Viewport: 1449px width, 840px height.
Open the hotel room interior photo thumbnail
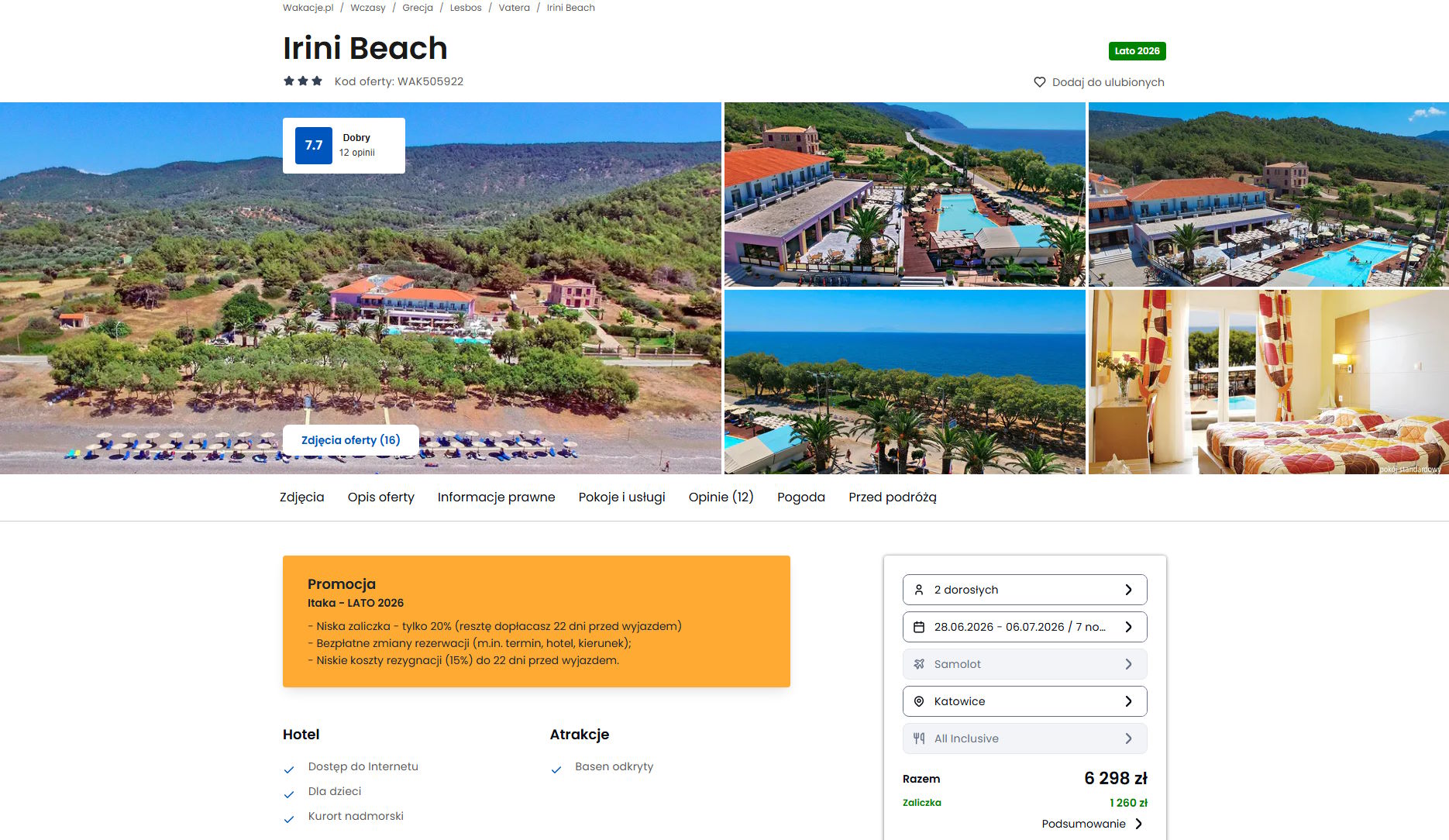(x=1268, y=382)
